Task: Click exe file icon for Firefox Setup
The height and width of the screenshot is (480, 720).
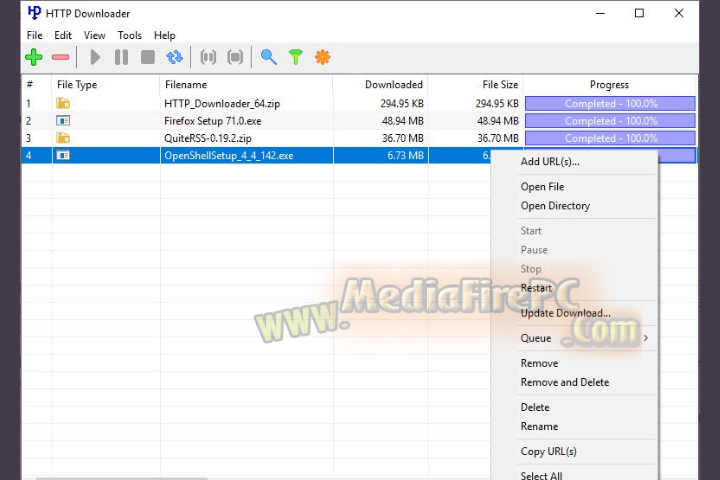Action: coord(63,121)
